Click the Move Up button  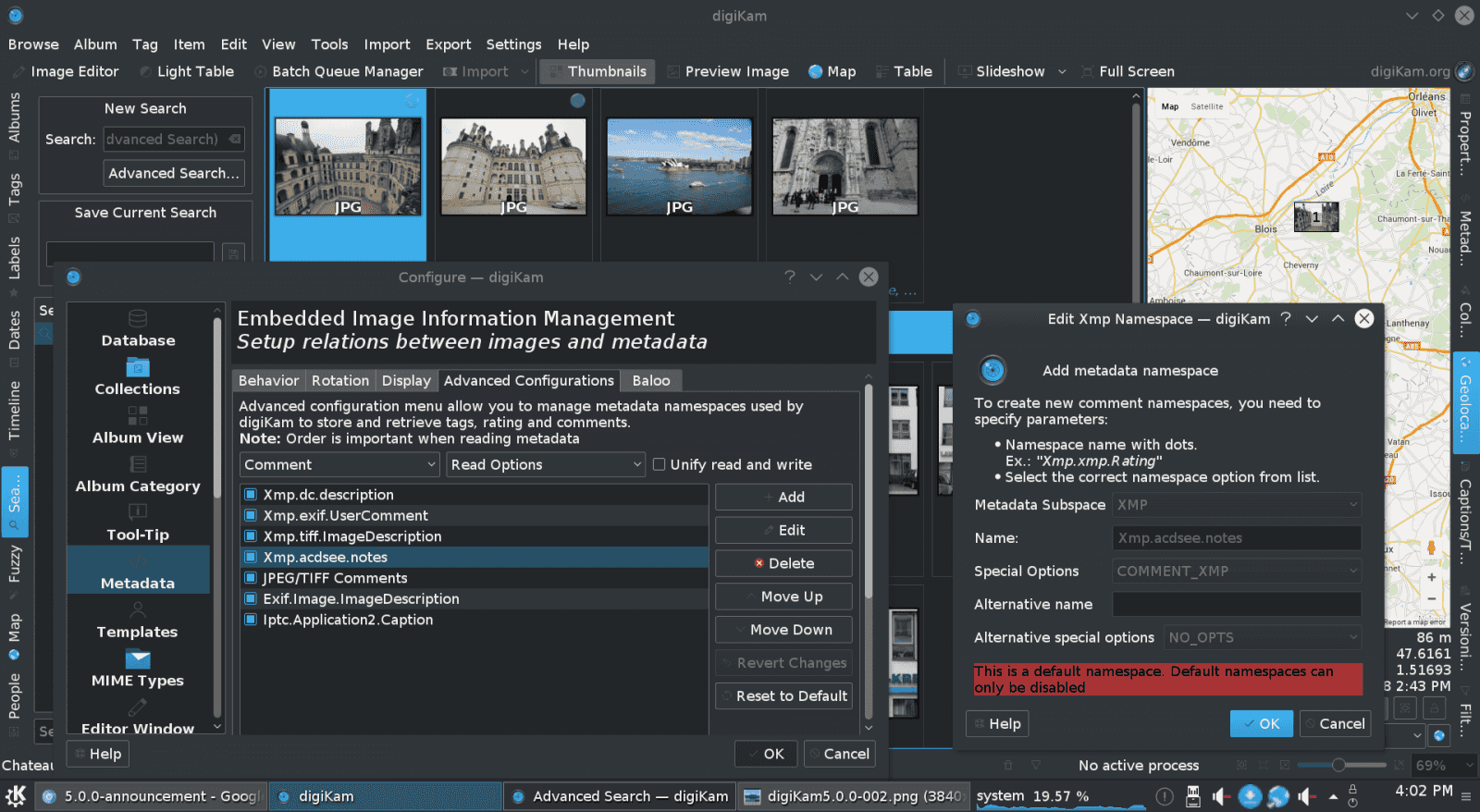783,597
